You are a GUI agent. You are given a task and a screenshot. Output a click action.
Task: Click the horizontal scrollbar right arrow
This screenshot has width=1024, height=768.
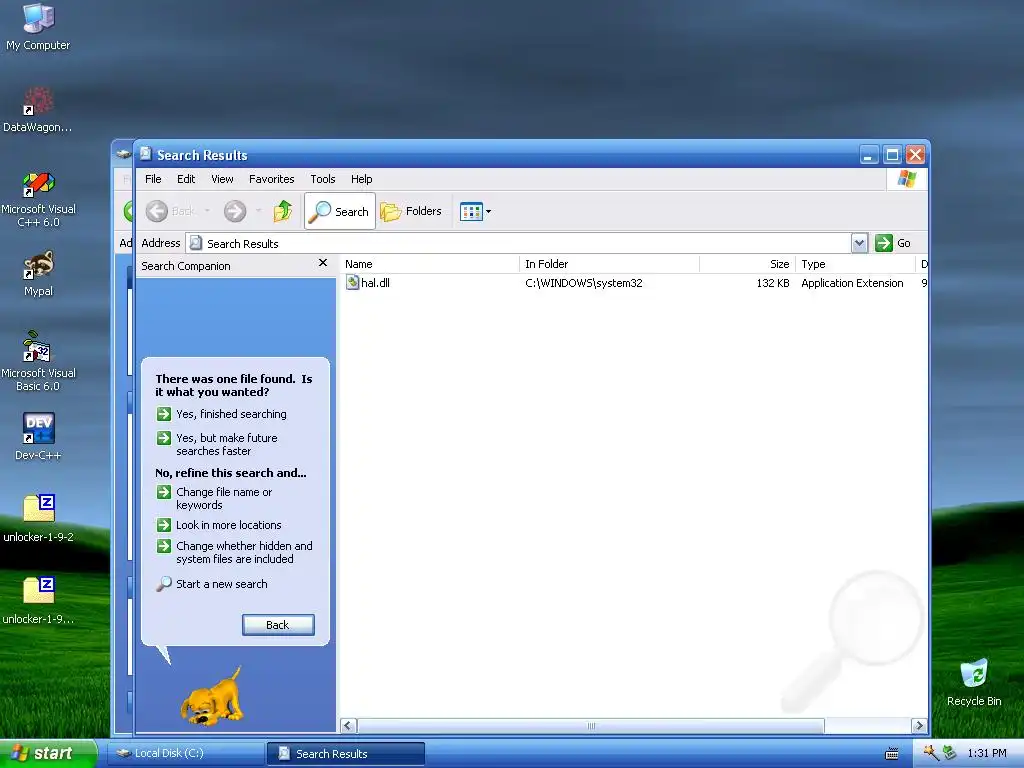(919, 726)
